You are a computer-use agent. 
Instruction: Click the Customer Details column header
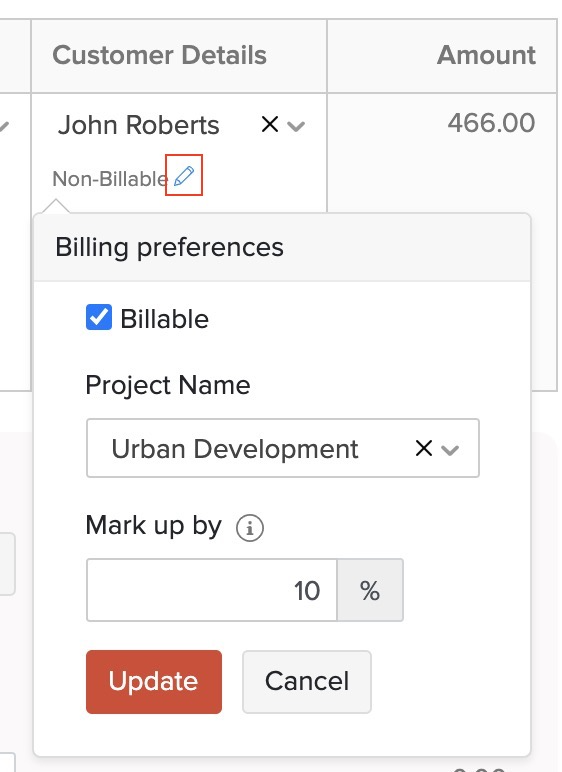click(160, 55)
